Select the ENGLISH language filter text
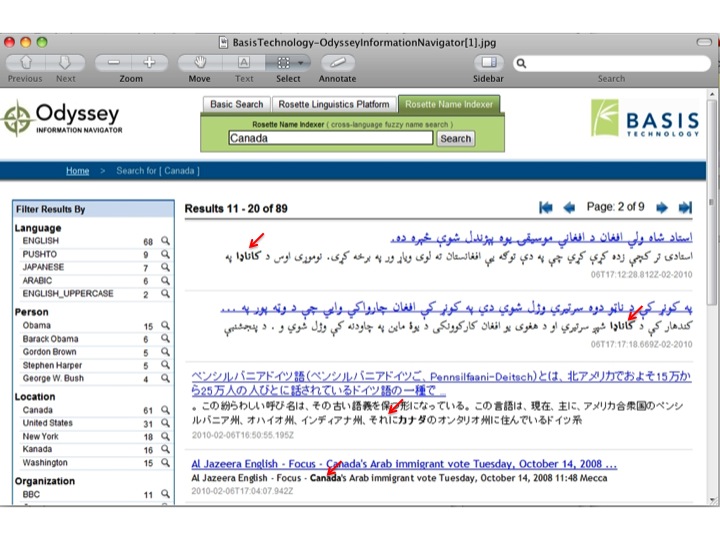 [41, 241]
